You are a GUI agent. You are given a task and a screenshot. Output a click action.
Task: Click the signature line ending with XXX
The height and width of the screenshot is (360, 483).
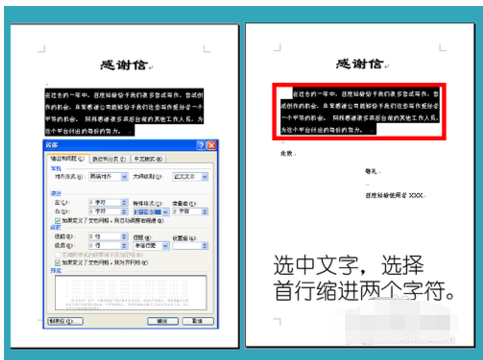coord(394,195)
